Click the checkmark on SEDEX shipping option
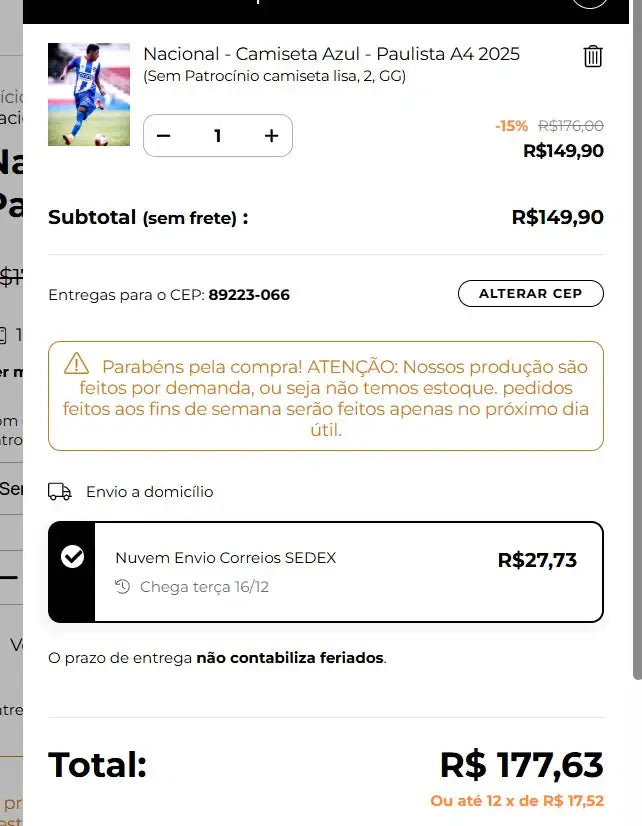Image resolution: width=642 pixels, height=826 pixels. pos(72,556)
